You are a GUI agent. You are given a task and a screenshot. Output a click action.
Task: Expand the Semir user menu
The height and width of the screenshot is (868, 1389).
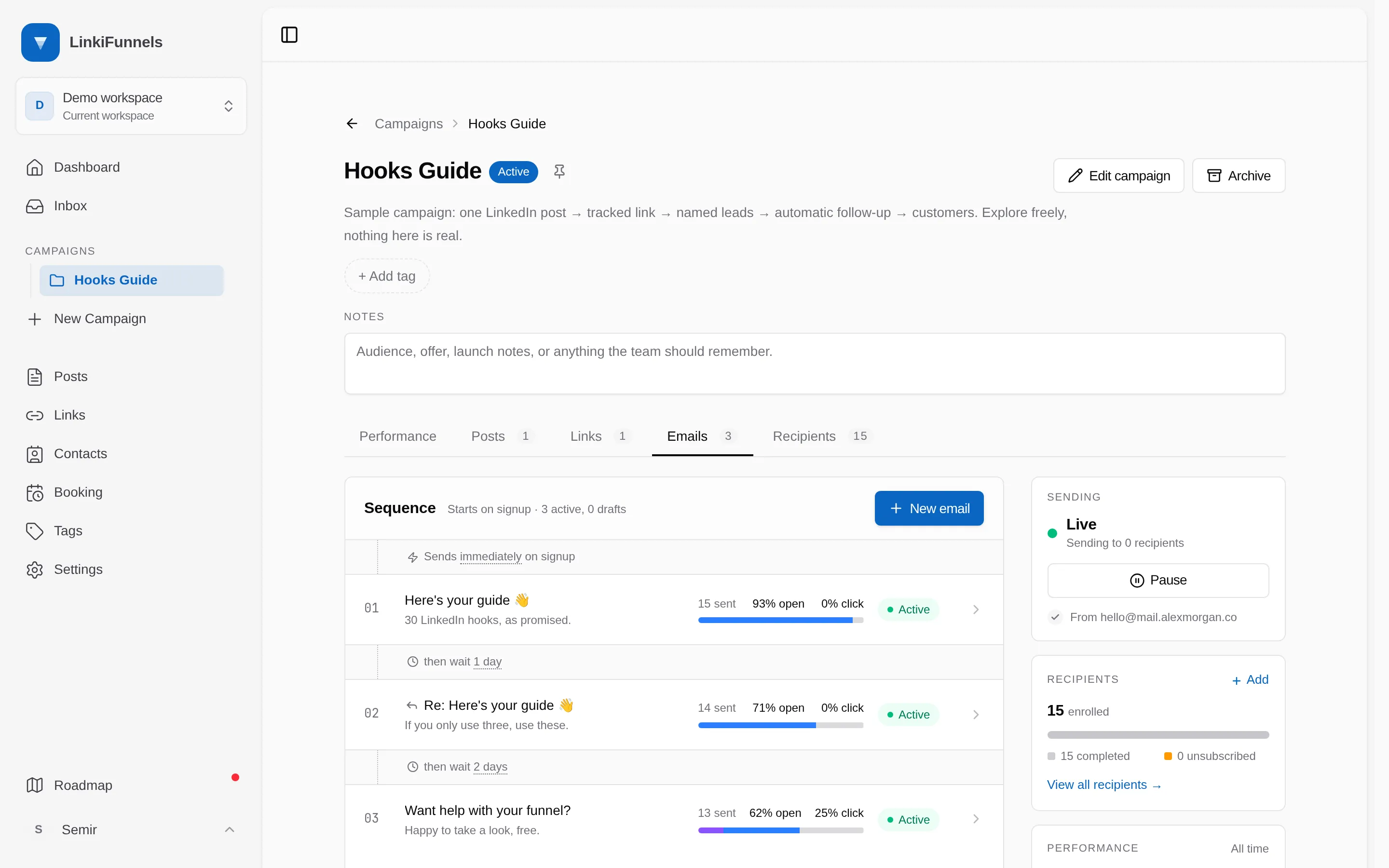131,829
